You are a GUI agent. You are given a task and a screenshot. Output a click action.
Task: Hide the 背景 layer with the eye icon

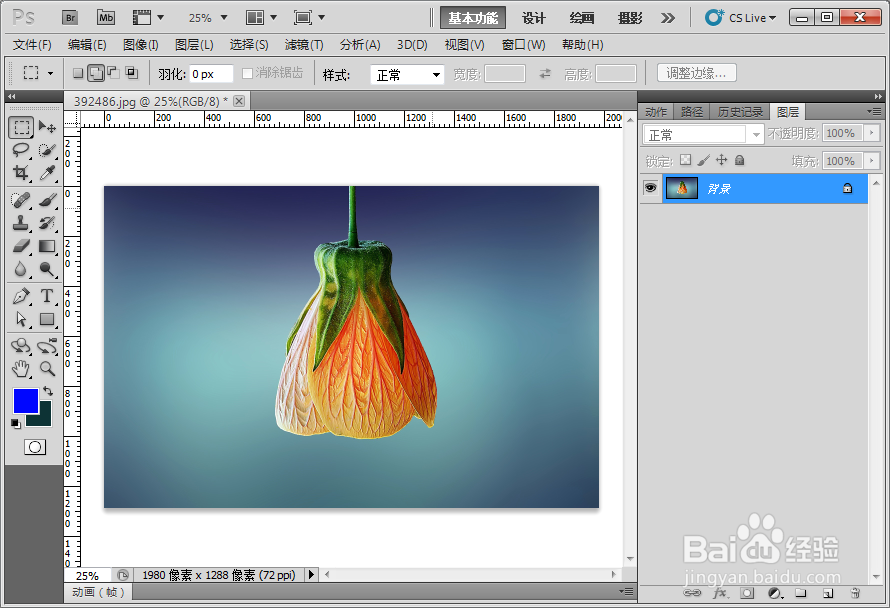pos(650,188)
